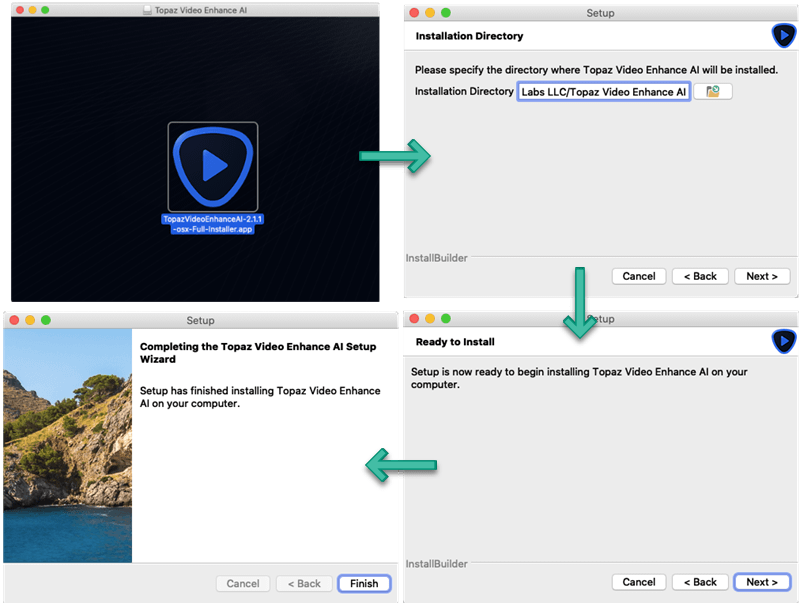Minimize the Topaz Video Enhance AI disk window
This screenshot has width=800, height=603.
click(x=33, y=10)
